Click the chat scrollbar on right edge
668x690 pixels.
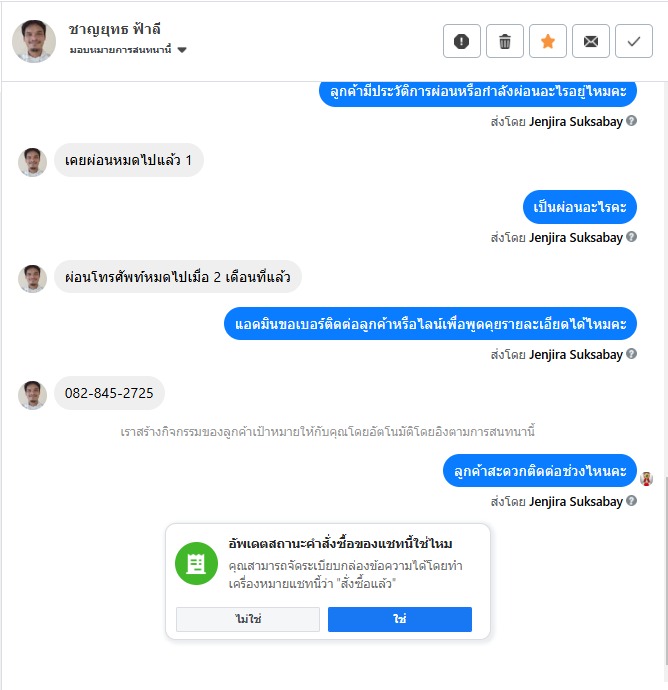tap(665, 572)
